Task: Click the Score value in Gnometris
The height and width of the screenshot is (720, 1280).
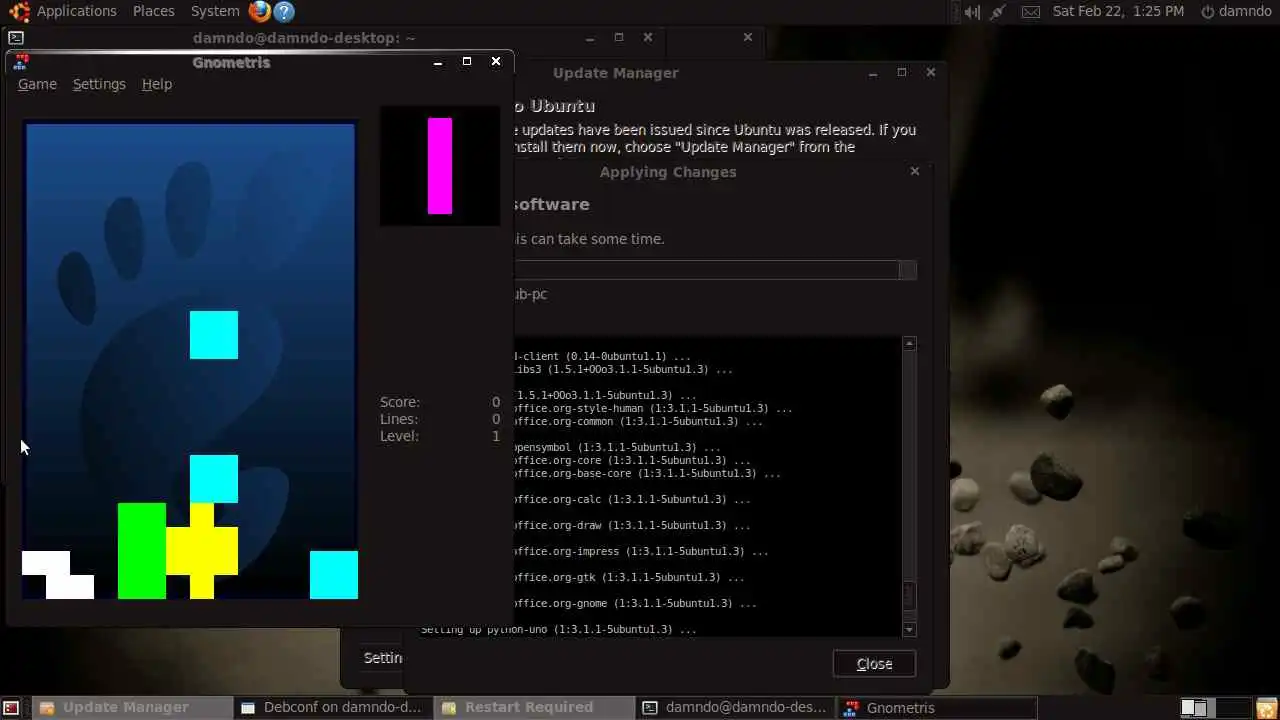Action: click(496, 402)
